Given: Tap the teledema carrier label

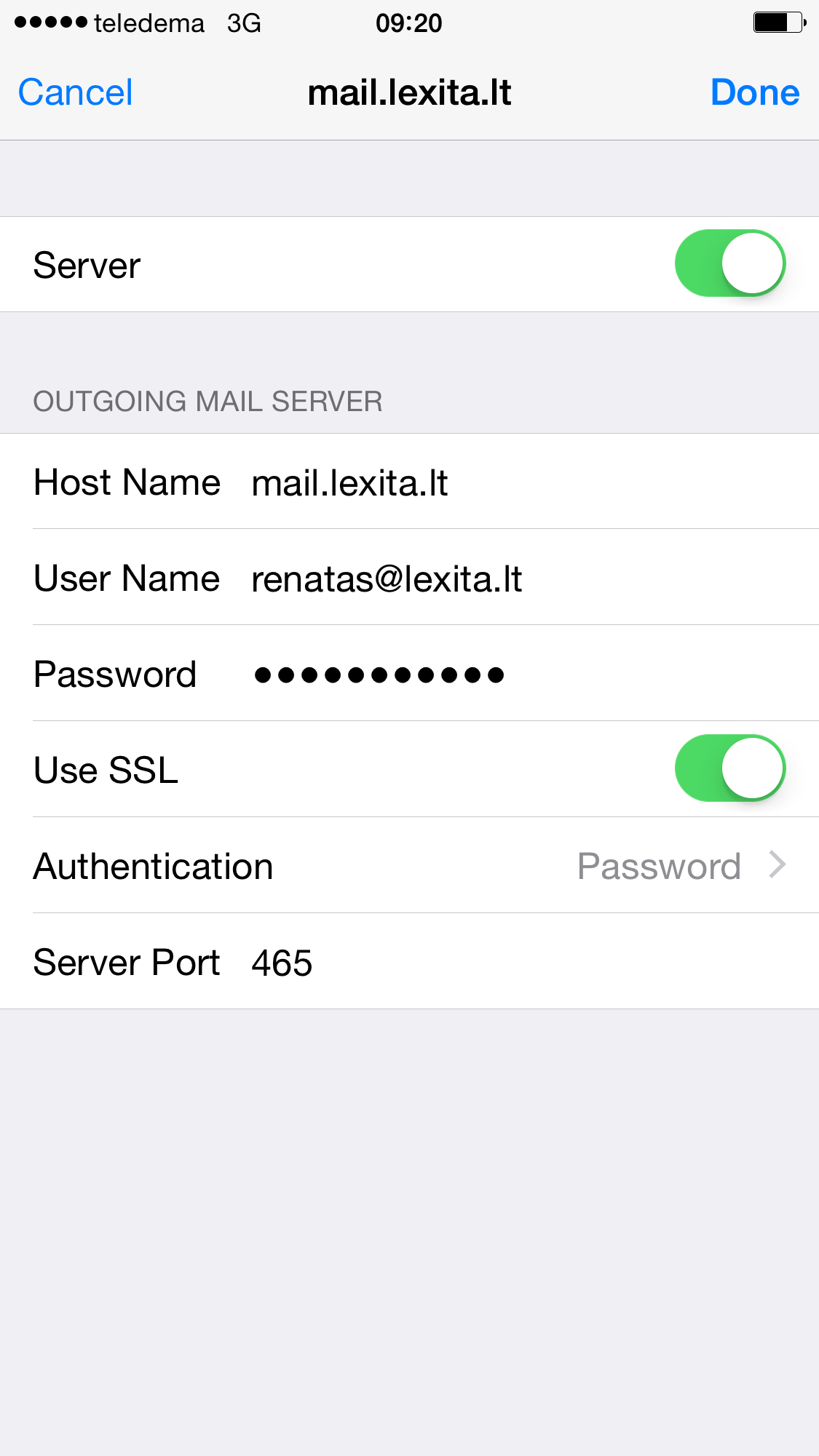Looking at the screenshot, I should coord(149,23).
